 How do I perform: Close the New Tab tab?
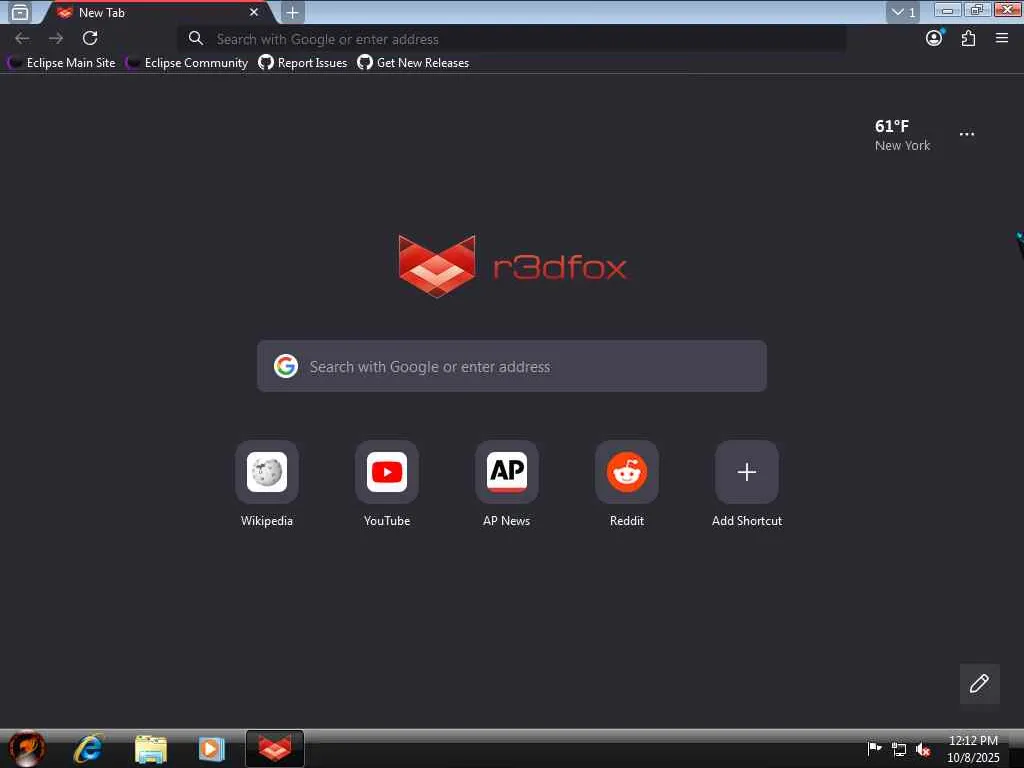(x=254, y=12)
